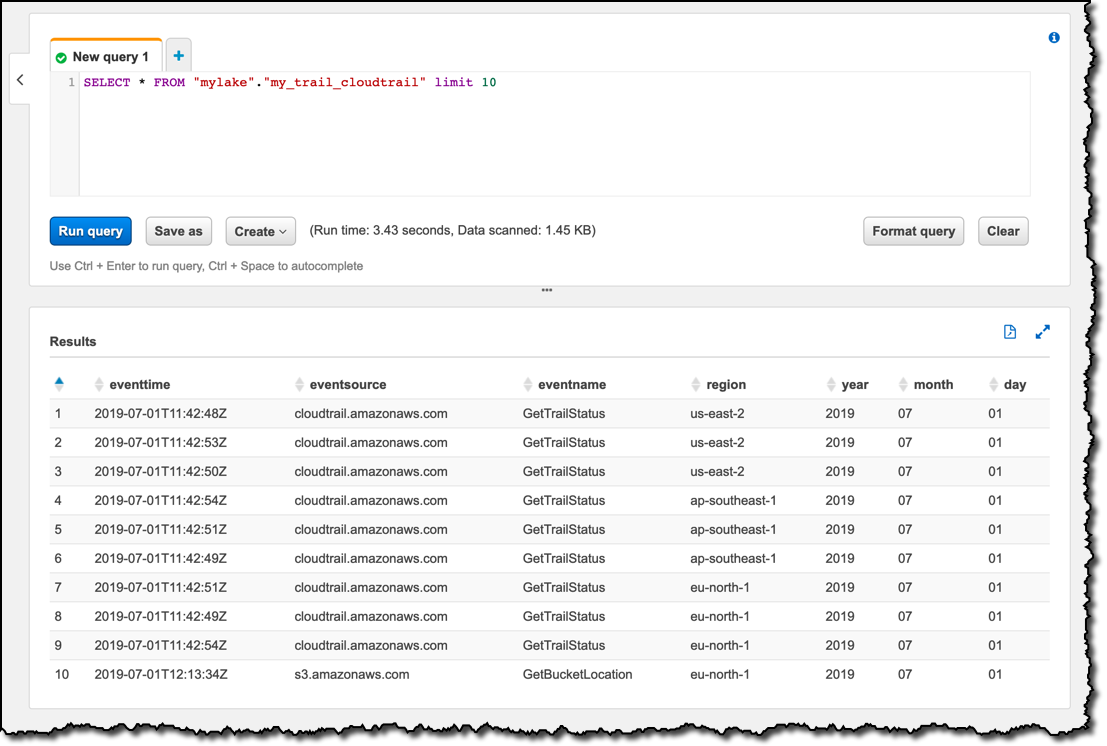Sort by the row number column arrow
The height and width of the screenshot is (746, 1107).
59,384
